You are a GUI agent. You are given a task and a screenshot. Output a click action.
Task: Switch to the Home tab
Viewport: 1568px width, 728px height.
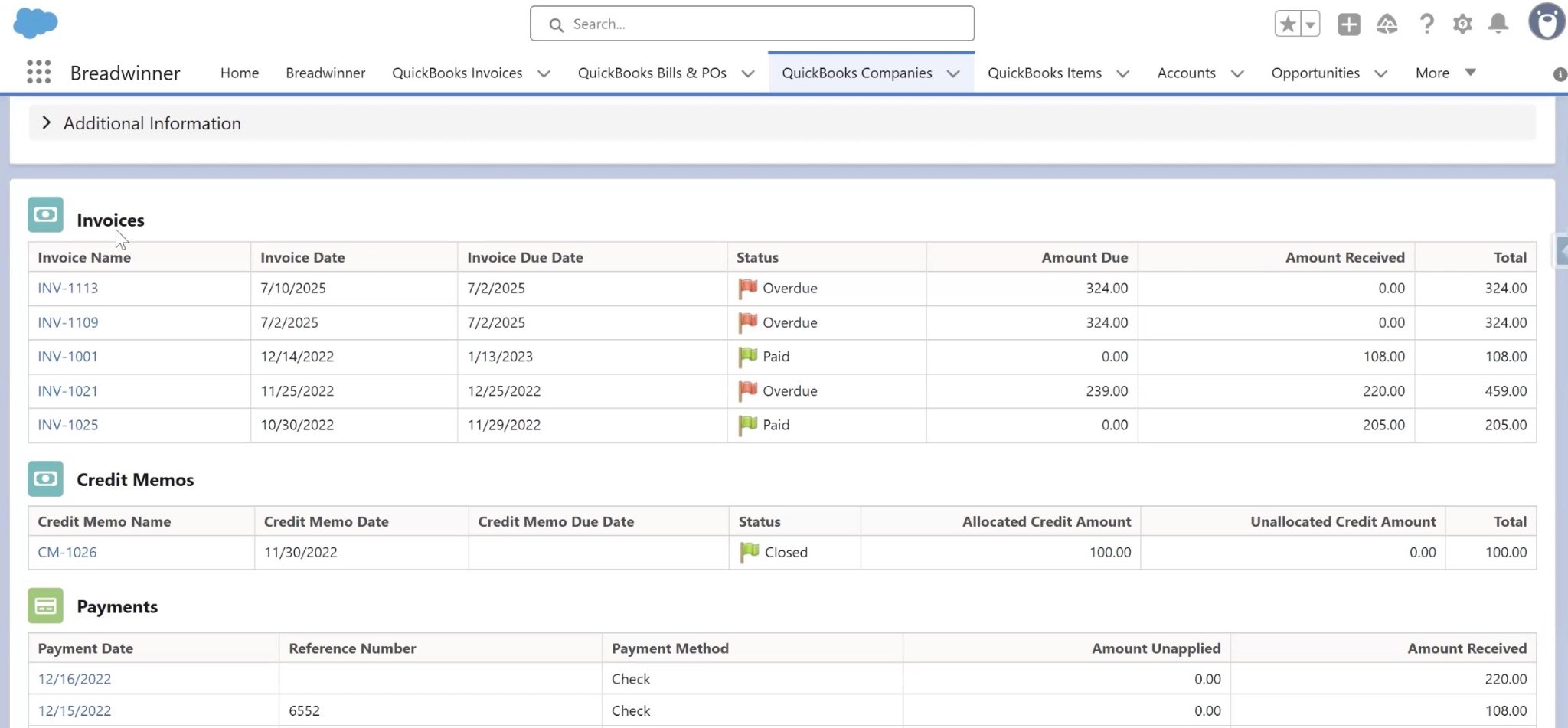click(239, 73)
